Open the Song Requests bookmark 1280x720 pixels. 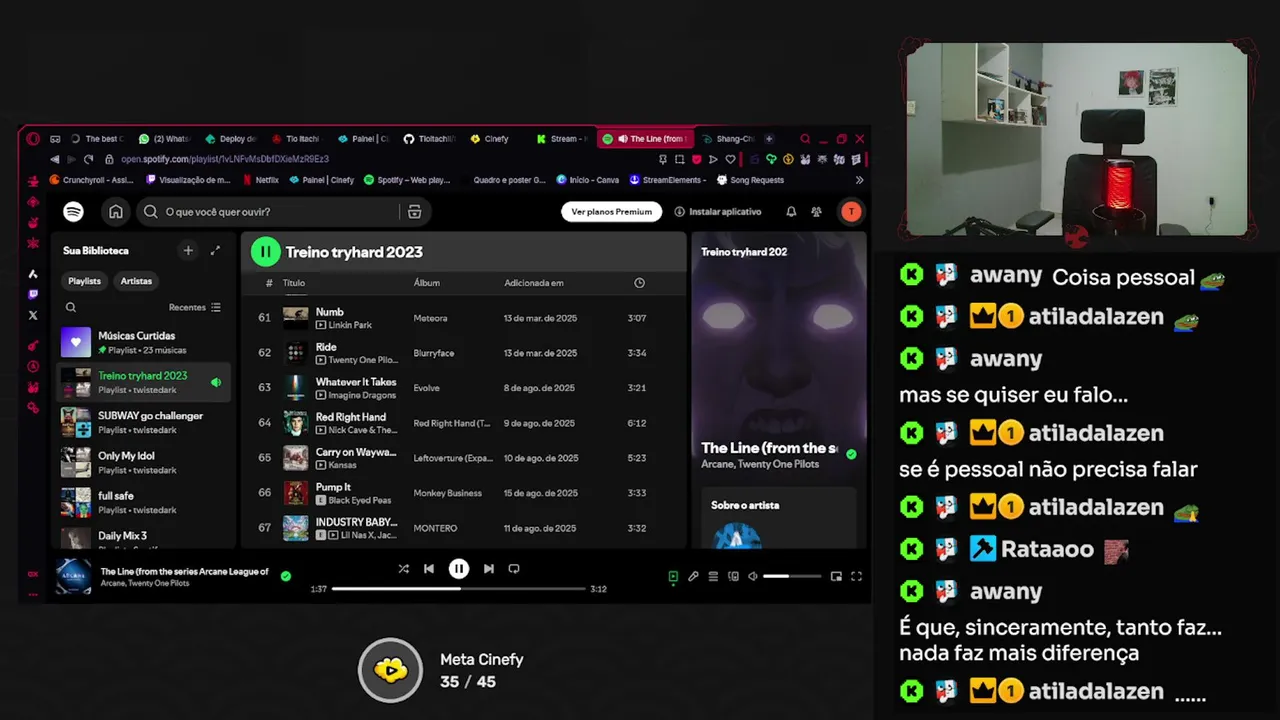750,180
